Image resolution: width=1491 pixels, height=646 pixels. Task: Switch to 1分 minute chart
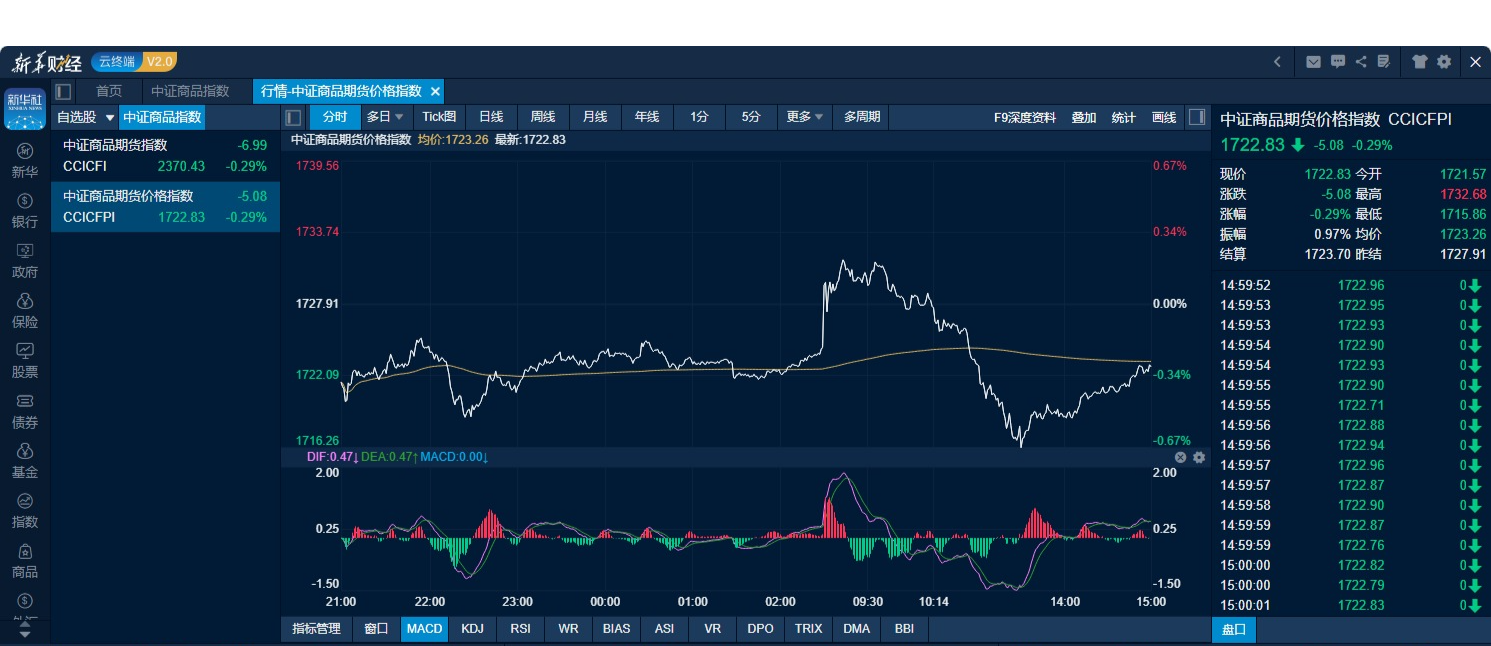699,117
